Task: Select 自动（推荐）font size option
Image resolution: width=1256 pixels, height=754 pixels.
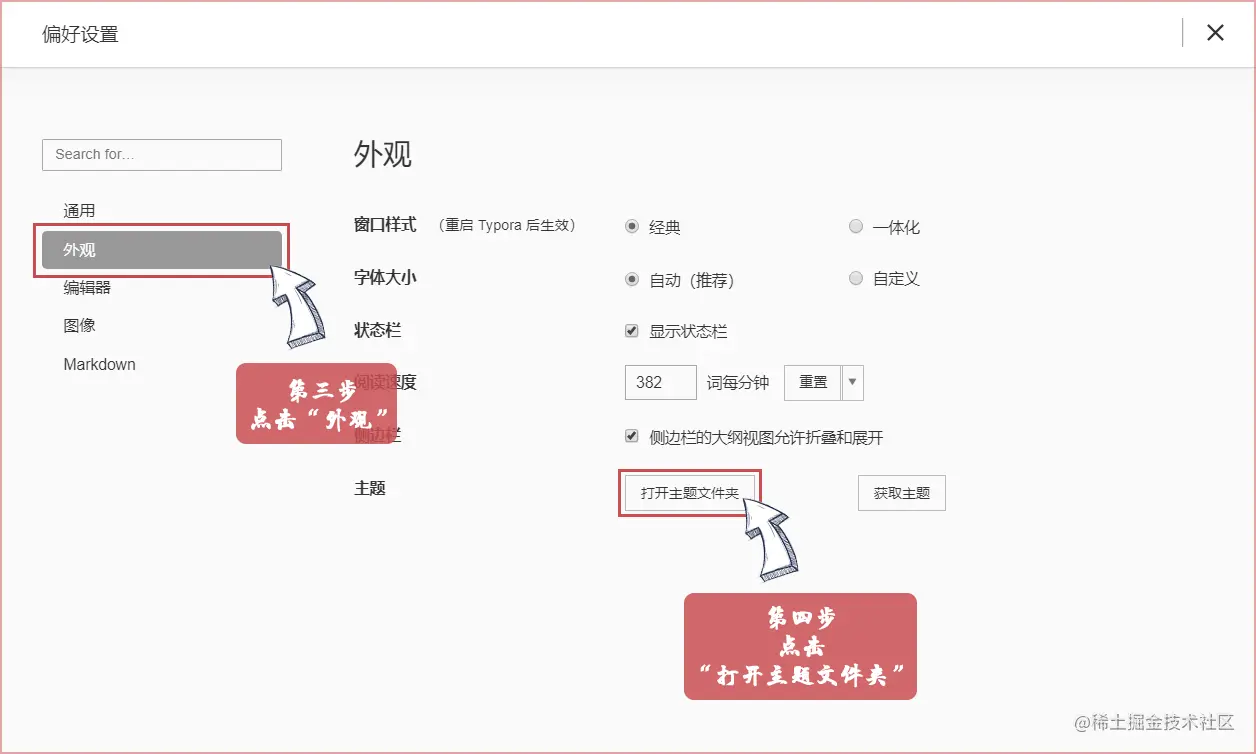Action: click(632, 279)
